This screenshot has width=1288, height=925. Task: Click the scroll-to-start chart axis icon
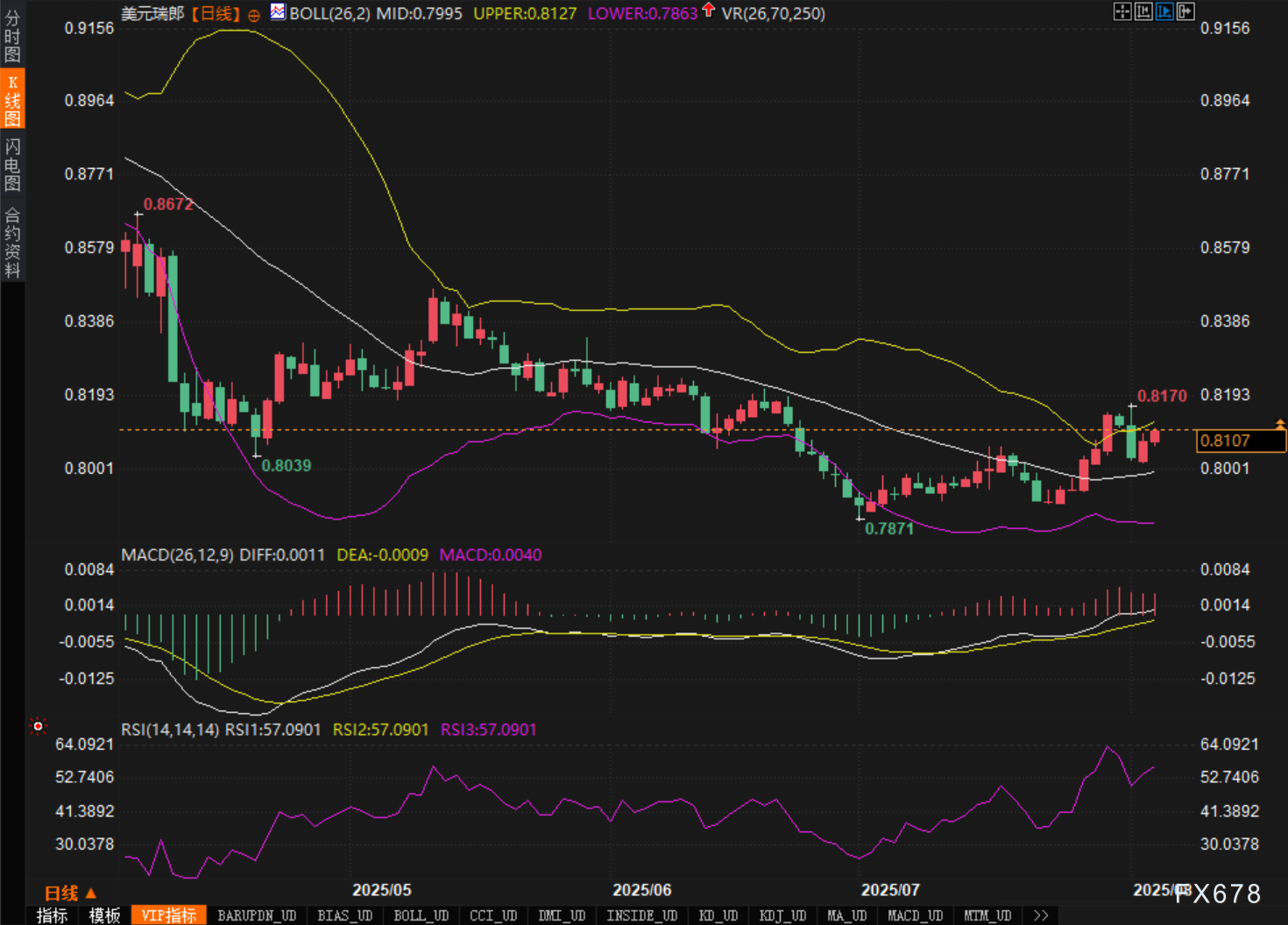pos(1143,11)
